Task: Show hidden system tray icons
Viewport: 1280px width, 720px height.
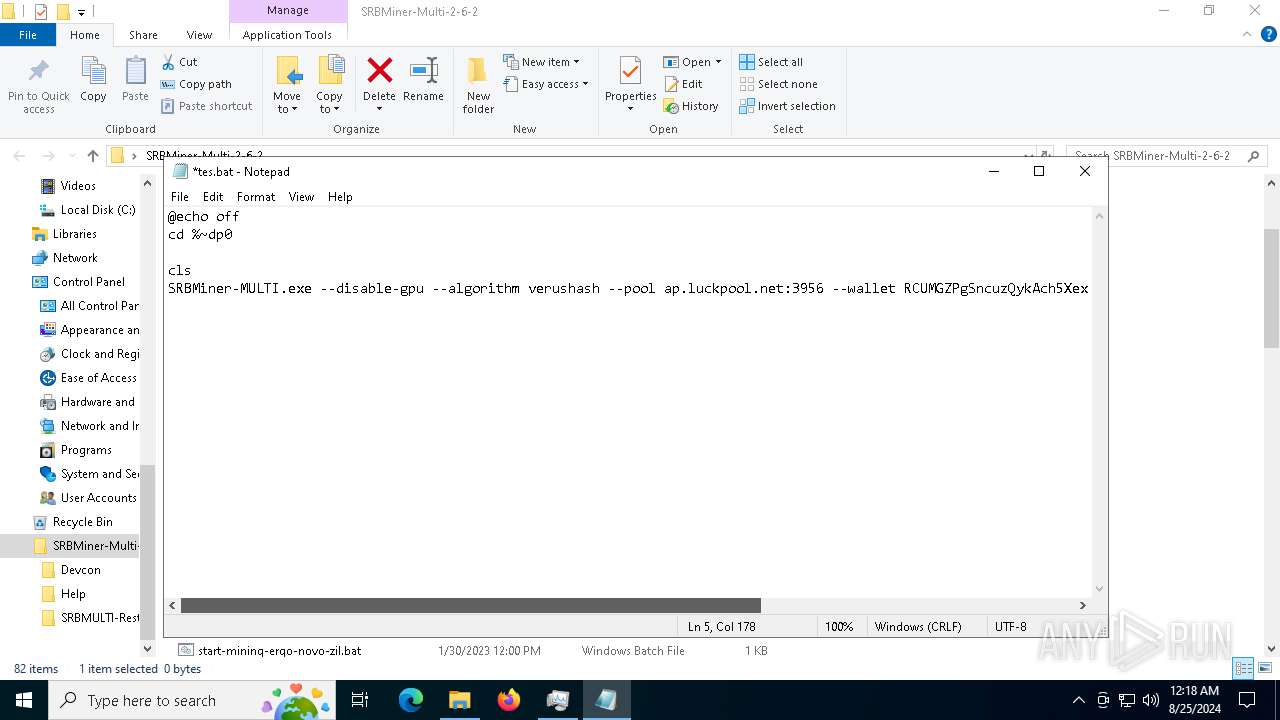Action: point(1078,700)
